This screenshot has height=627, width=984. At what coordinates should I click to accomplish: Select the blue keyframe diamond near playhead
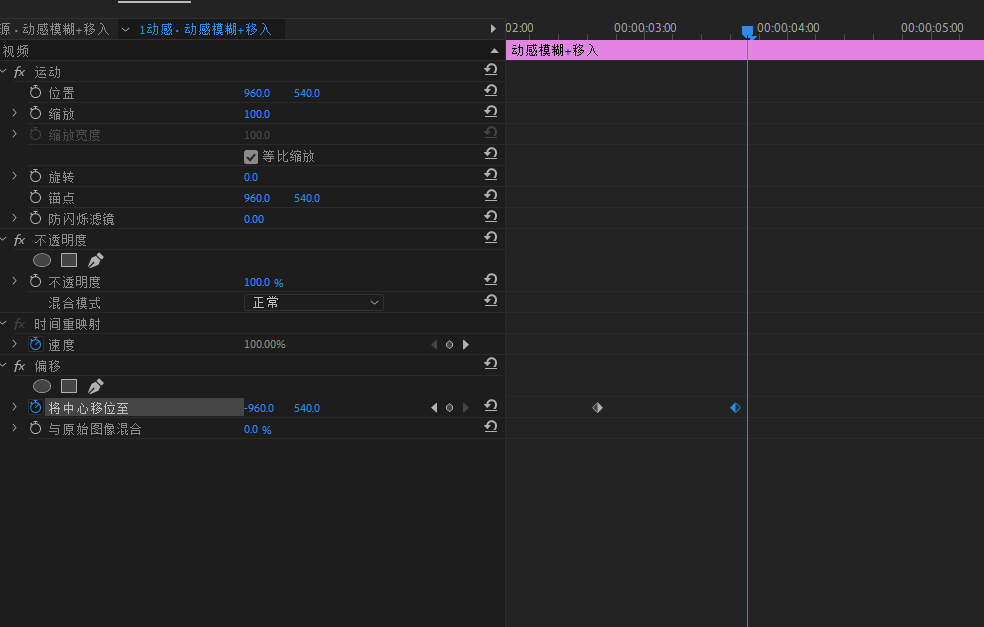point(735,408)
